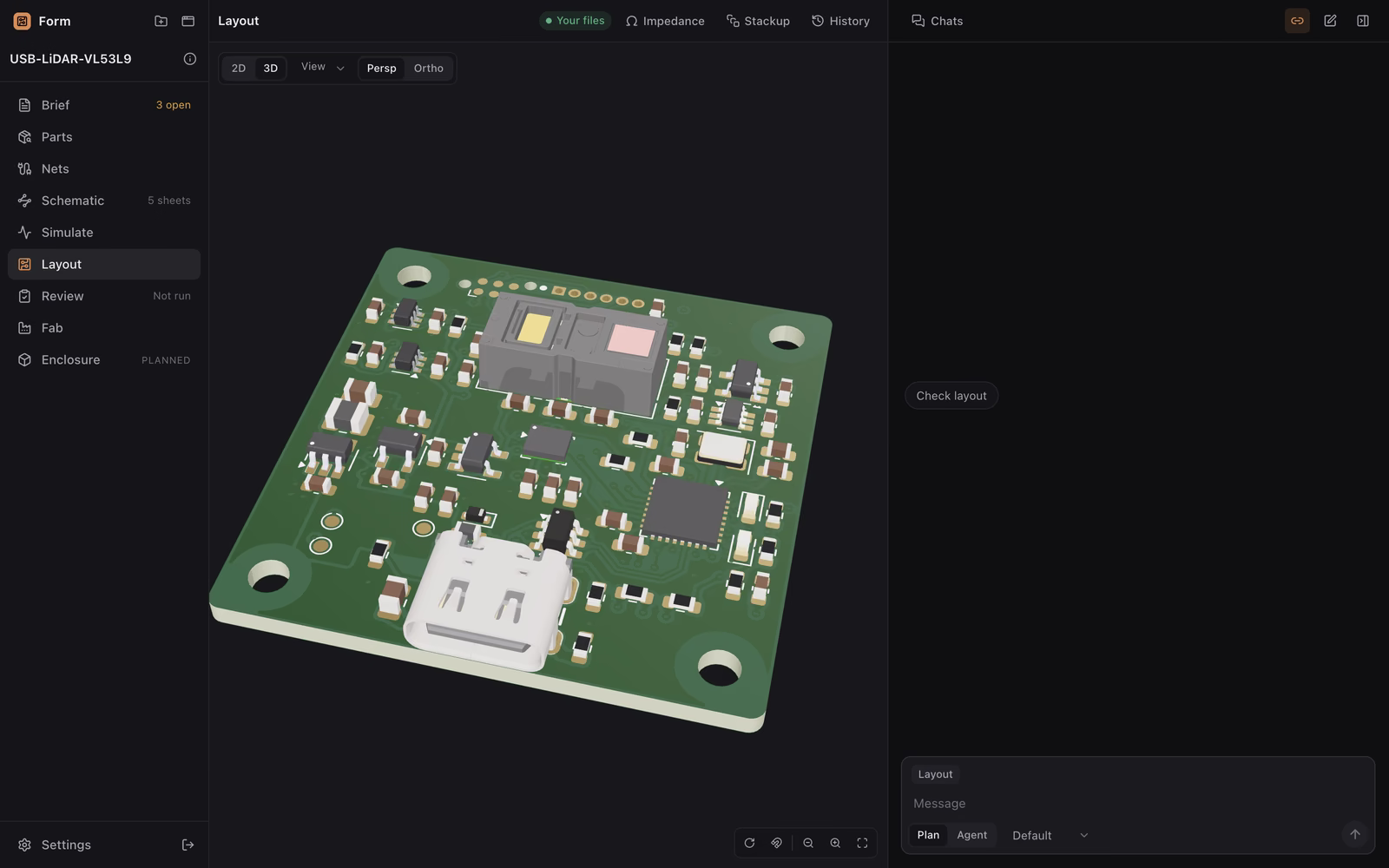1389x868 pixels.
Task: Fit the board to screen
Action: coord(862,843)
